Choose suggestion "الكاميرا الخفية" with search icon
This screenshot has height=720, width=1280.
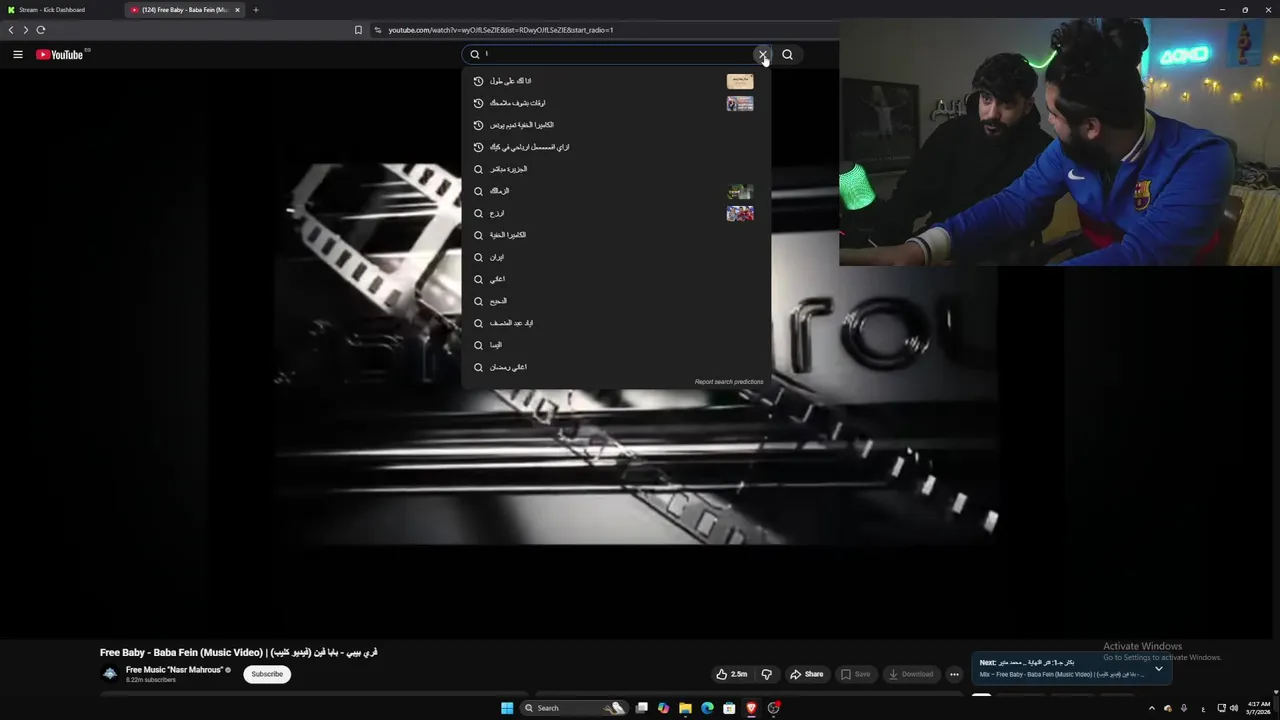pyautogui.click(x=615, y=235)
